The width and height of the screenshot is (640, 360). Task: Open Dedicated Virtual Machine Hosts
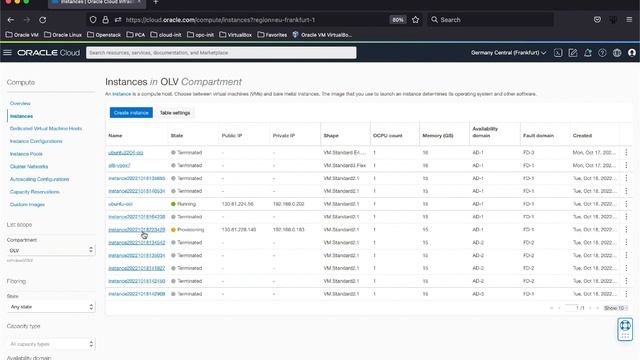click(x=46, y=128)
